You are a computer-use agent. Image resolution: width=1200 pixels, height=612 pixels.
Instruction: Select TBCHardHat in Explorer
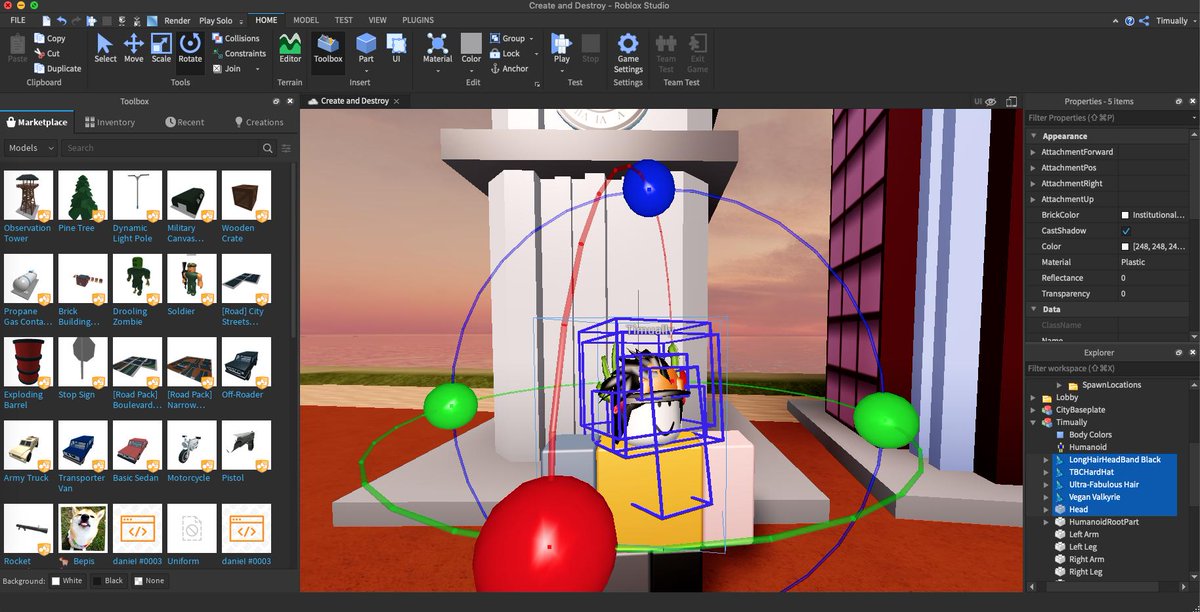click(1091, 472)
